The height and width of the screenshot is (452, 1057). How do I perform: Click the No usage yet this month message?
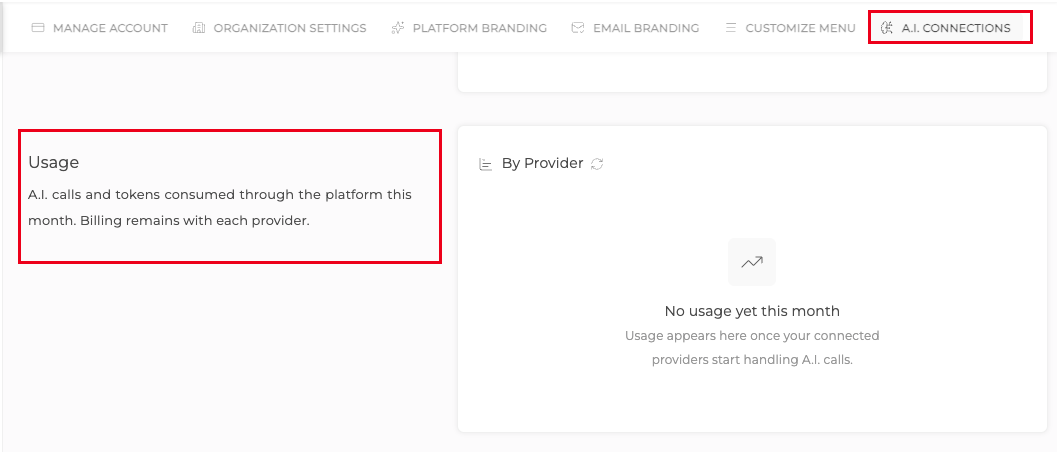(x=752, y=311)
